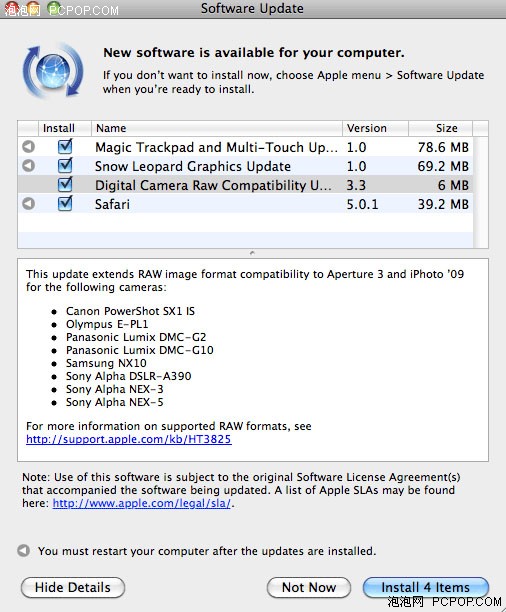Uncheck Magic Trackpad and Multi-Touch update
Image resolution: width=506 pixels, height=612 pixels.
tap(65, 146)
